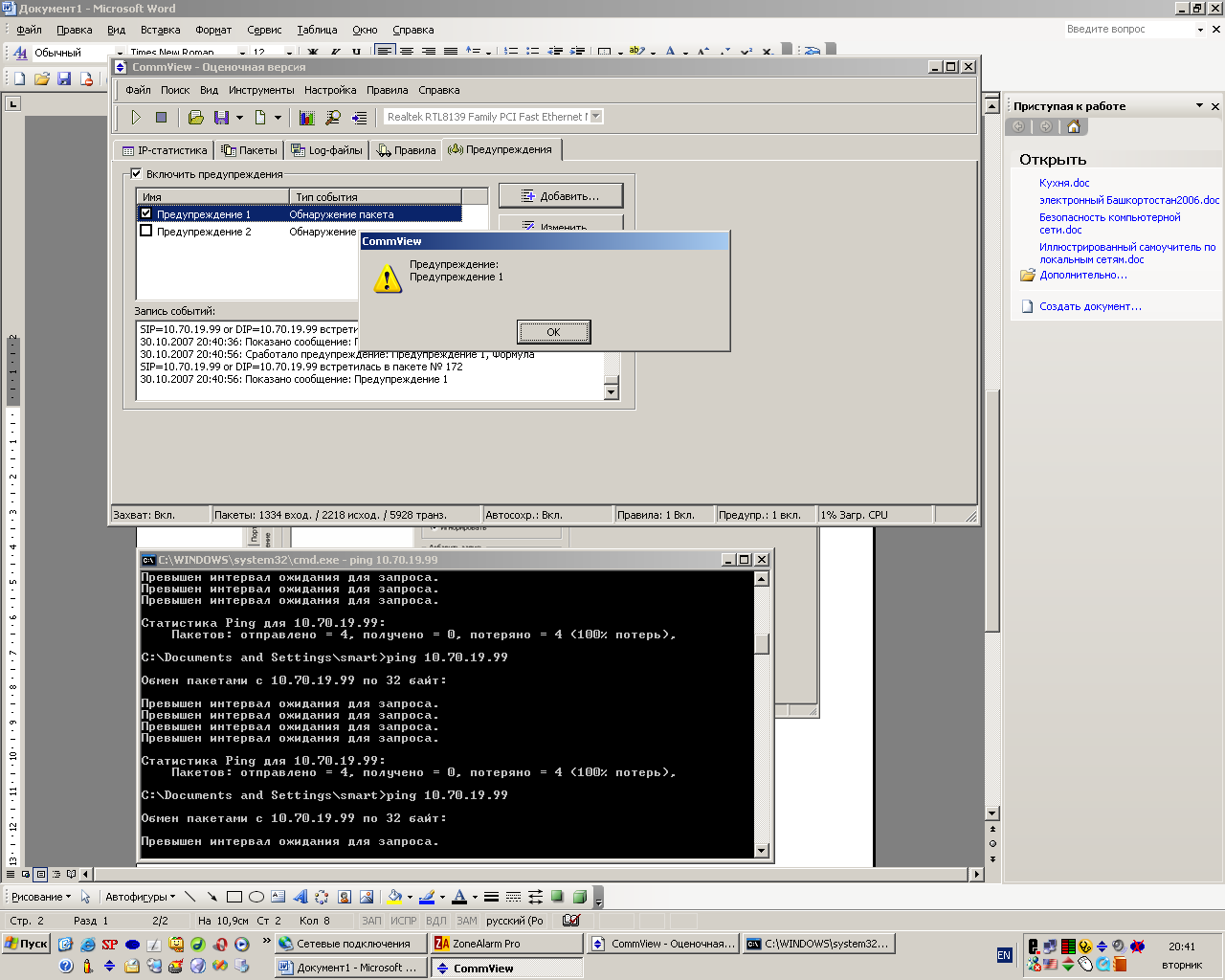Check the Предупреждение 2 checkbox
This screenshot has width=1225, height=980.
click(x=146, y=232)
